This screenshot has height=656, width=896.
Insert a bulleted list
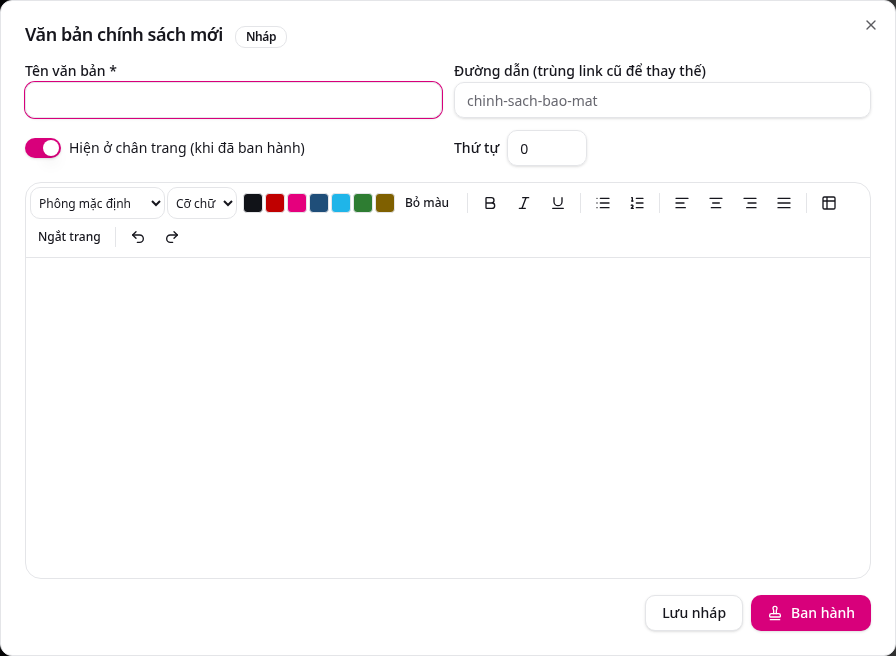[x=603, y=203]
